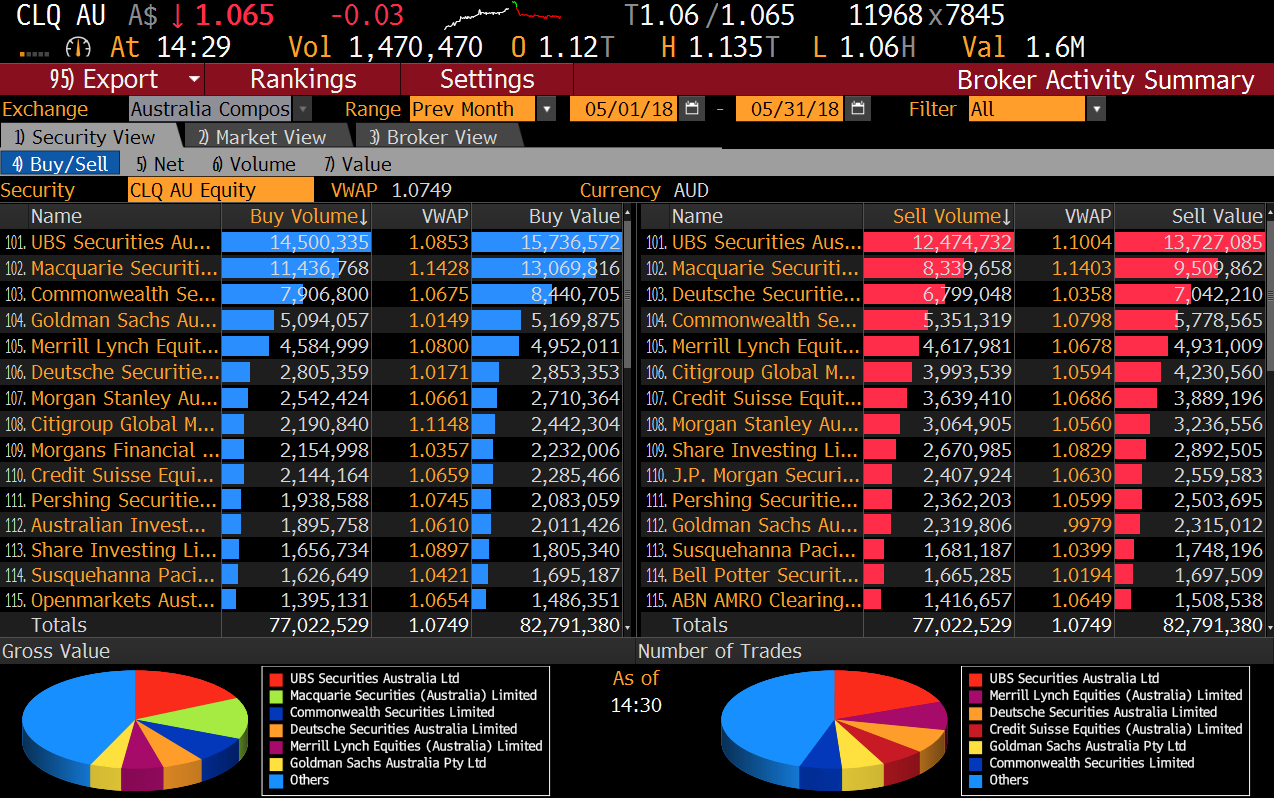This screenshot has width=1274, height=798.
Task: Click Others in Gross Value legend
Action: [x=309, y=780]
